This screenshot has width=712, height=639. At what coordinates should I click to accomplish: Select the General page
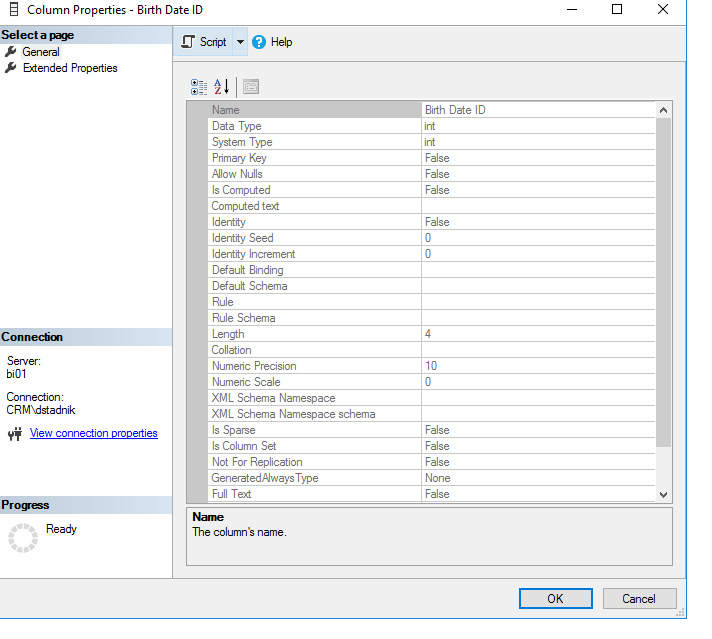coord(41,52)
